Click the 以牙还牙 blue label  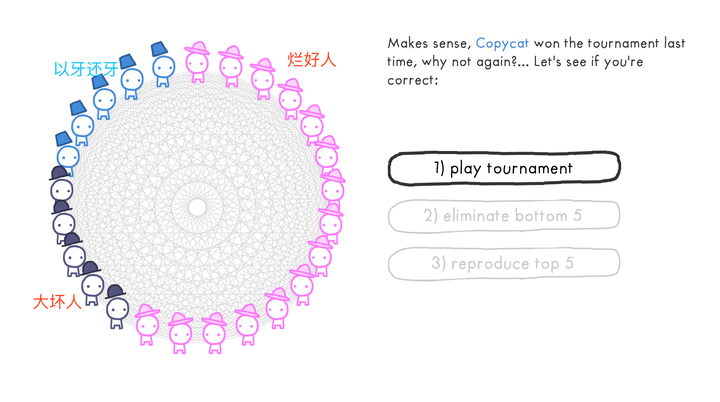[86, 69]
